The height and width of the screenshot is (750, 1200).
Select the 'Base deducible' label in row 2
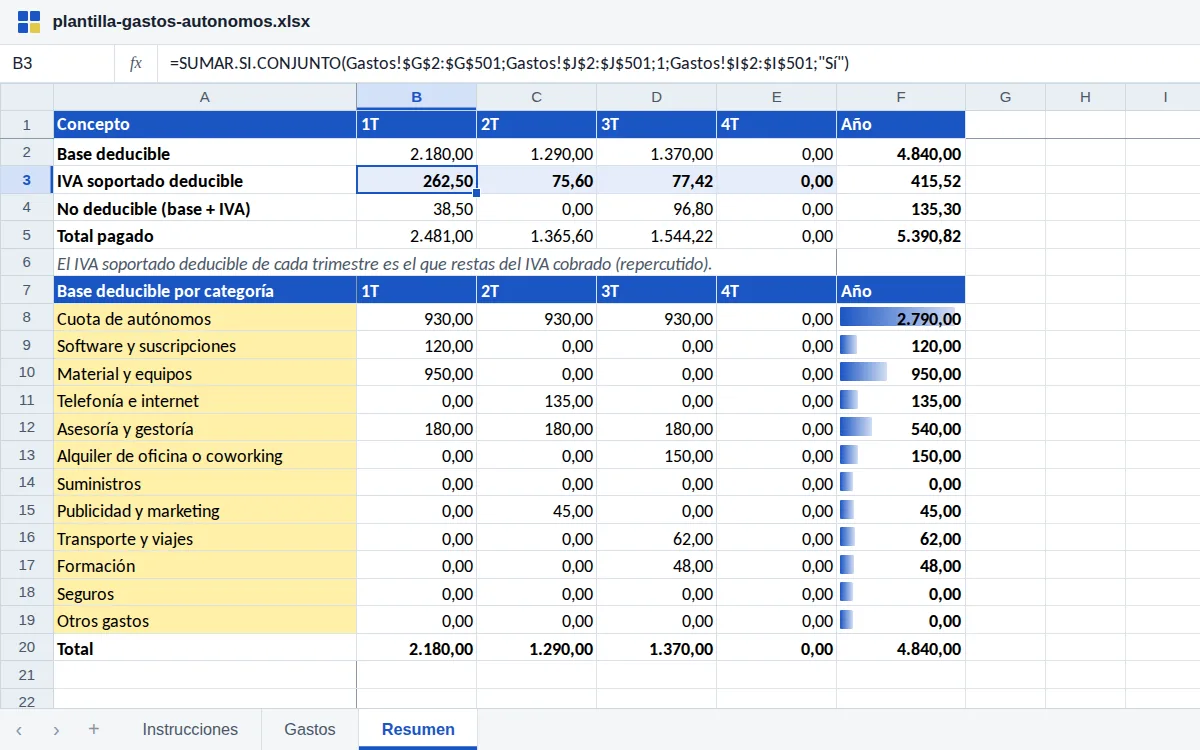[205, 153]
